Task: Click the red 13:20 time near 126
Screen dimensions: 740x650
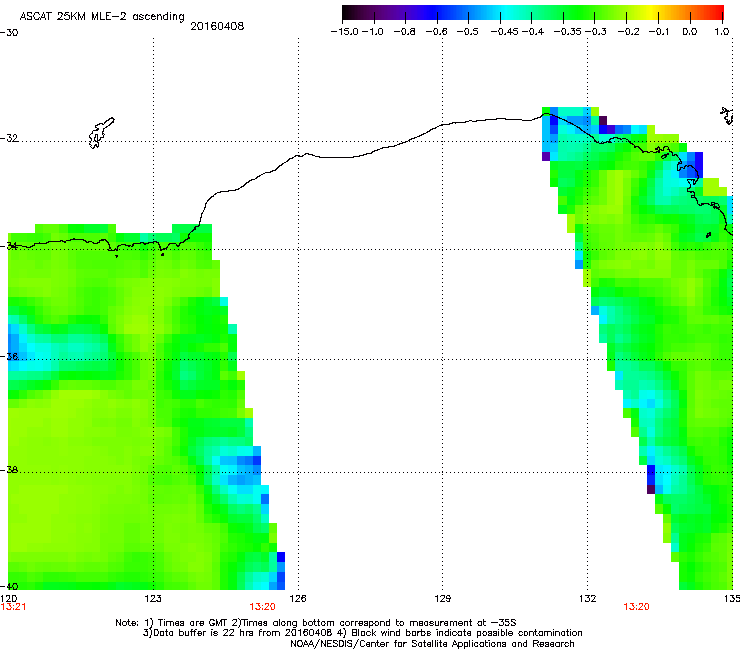Action: tap(262, 607)
